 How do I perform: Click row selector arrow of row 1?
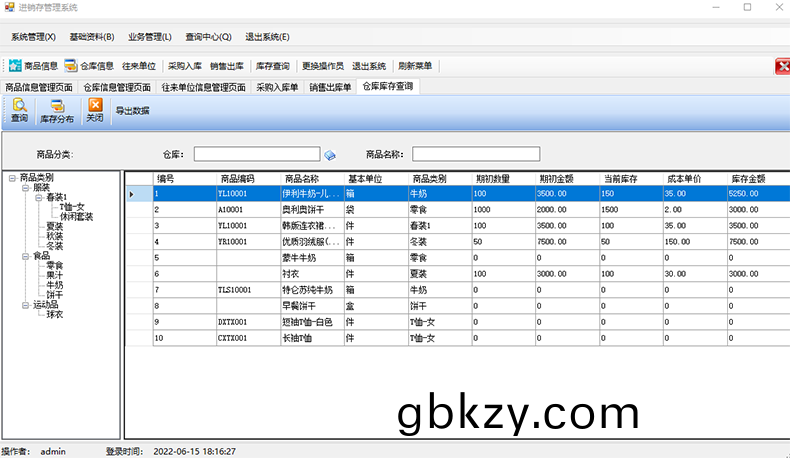tap(132, 194)
